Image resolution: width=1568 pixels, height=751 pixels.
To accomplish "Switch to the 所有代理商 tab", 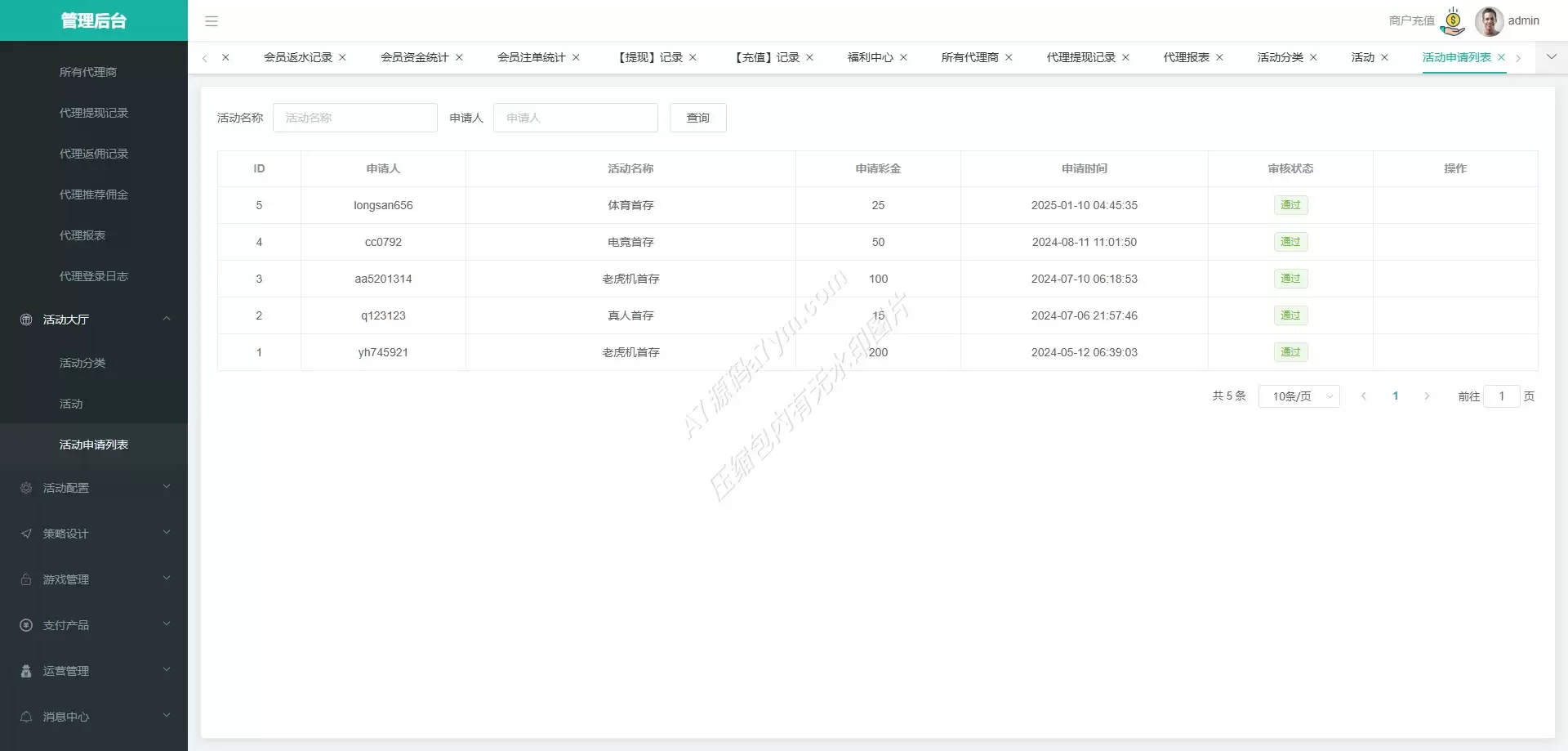I will pyautogui.click(x=969, y=57).
